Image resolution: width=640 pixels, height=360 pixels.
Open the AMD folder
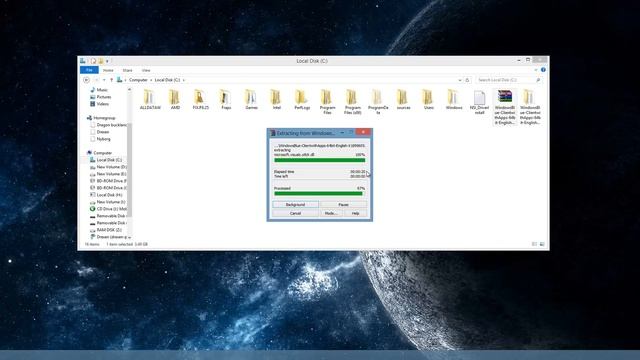(x=175, y=100)
